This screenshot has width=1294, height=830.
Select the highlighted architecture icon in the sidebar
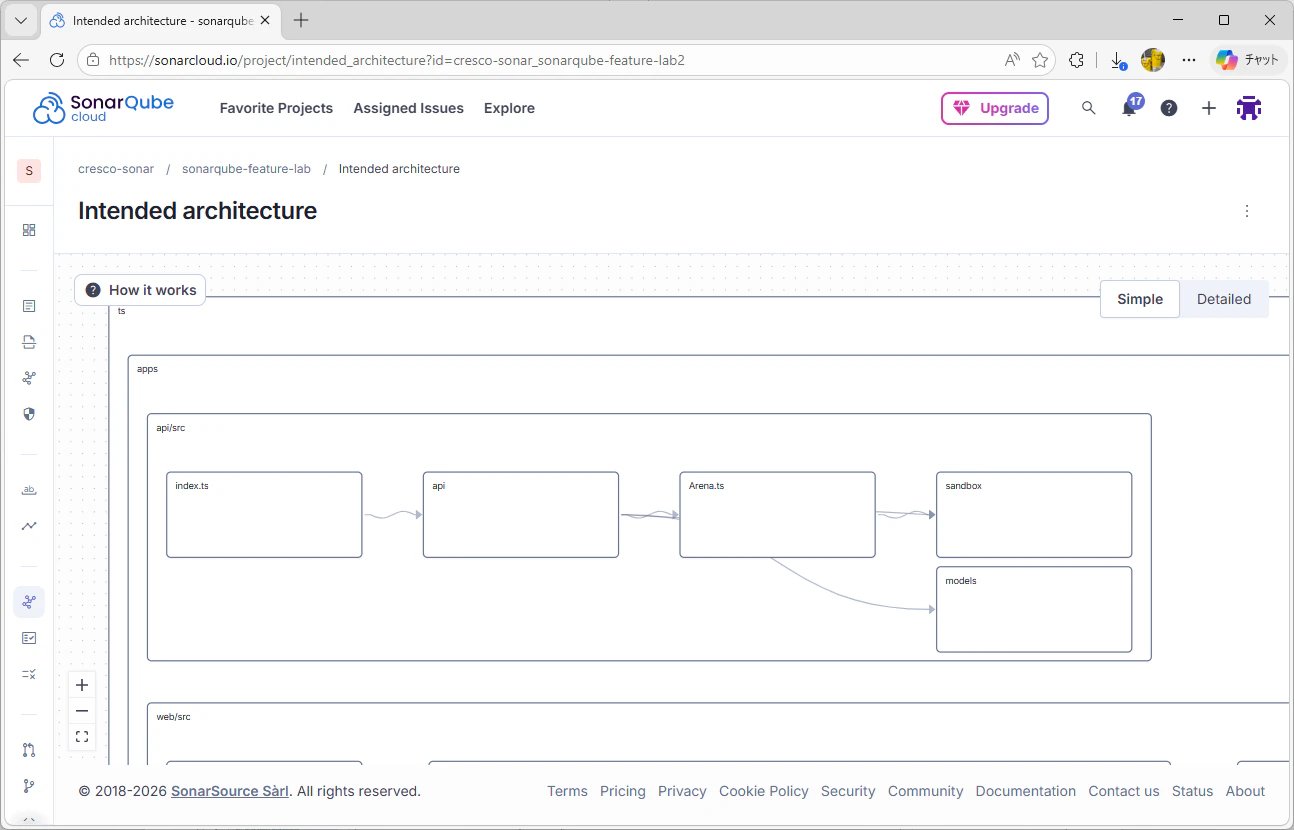29,602
